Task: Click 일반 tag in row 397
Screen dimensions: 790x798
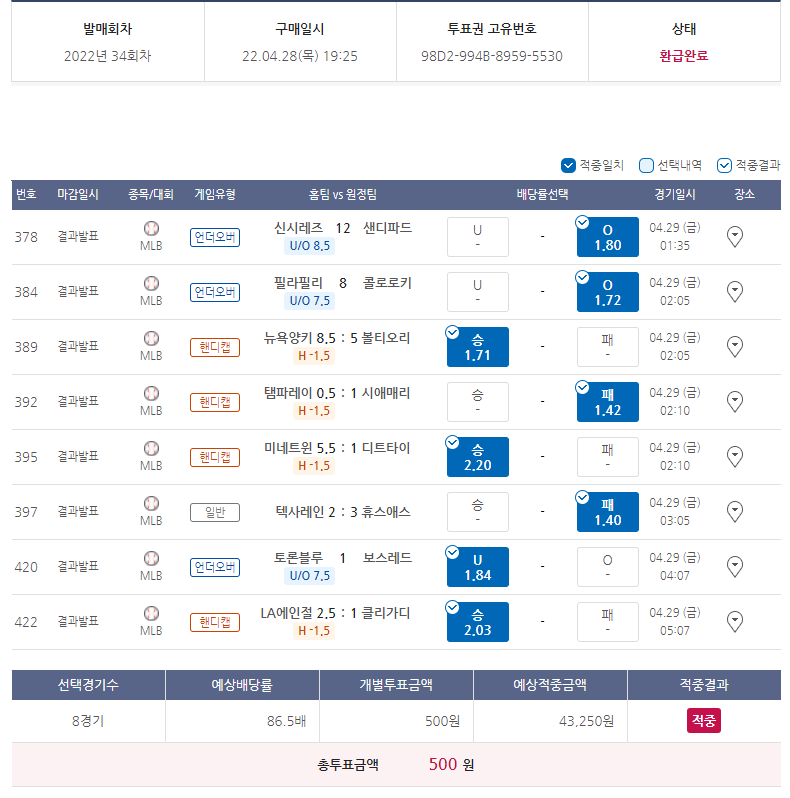Action: (x=215, y=512)
